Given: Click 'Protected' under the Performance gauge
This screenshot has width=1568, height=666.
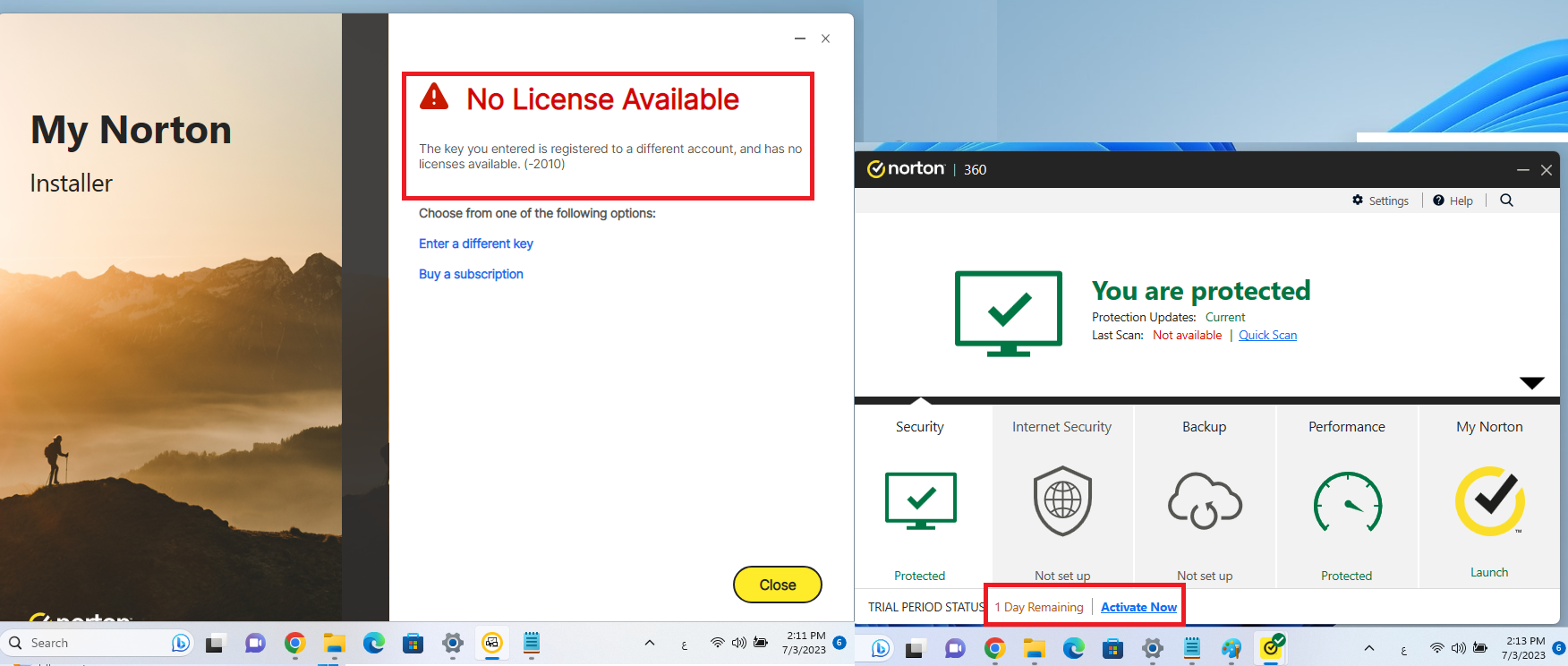Looking at the screenshot, I should pyautogui.click(x=1347, y=576).
